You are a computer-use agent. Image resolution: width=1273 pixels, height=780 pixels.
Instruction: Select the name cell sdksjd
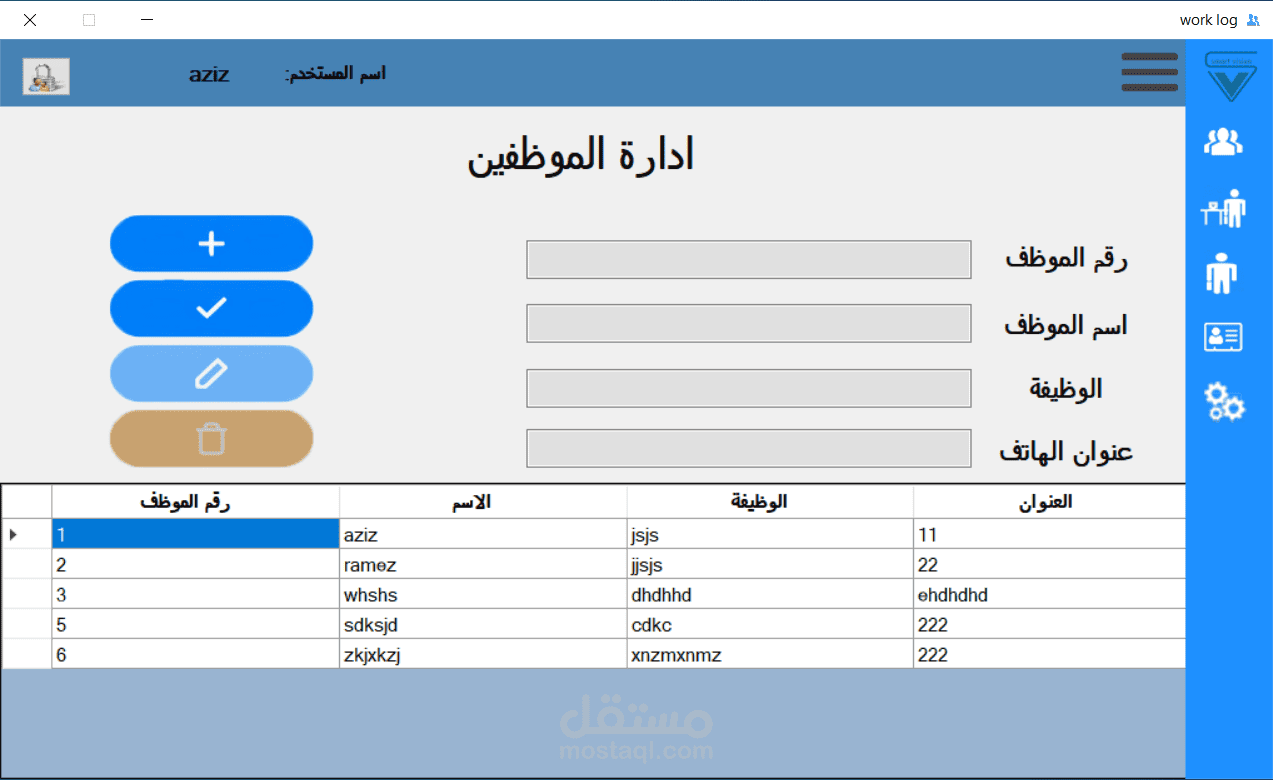point(483,624)
